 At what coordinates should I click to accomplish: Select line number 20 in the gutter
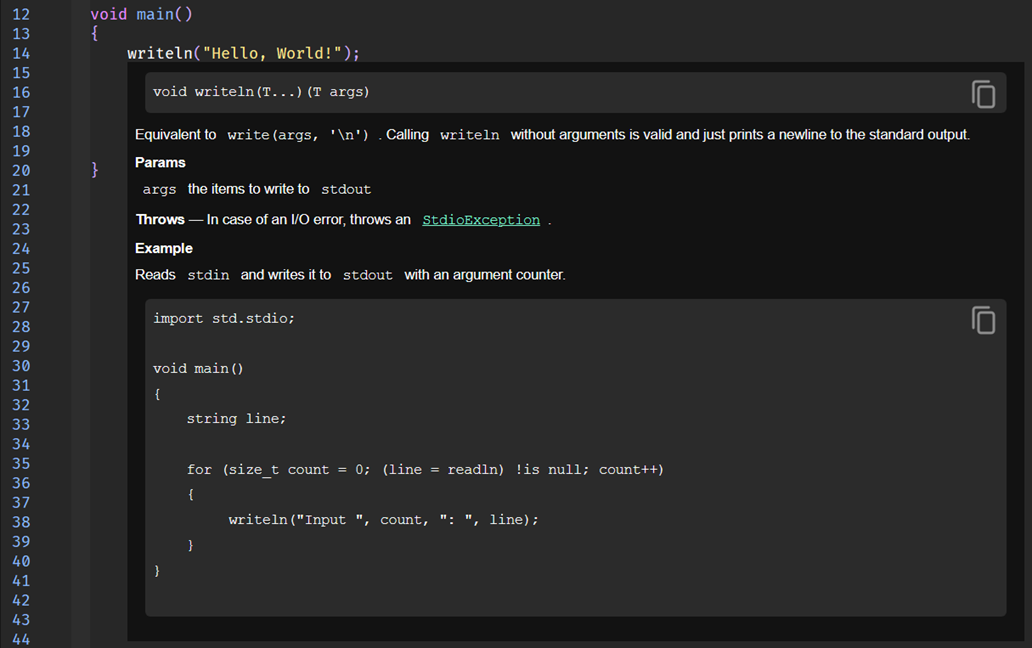[x=21, y=171]
